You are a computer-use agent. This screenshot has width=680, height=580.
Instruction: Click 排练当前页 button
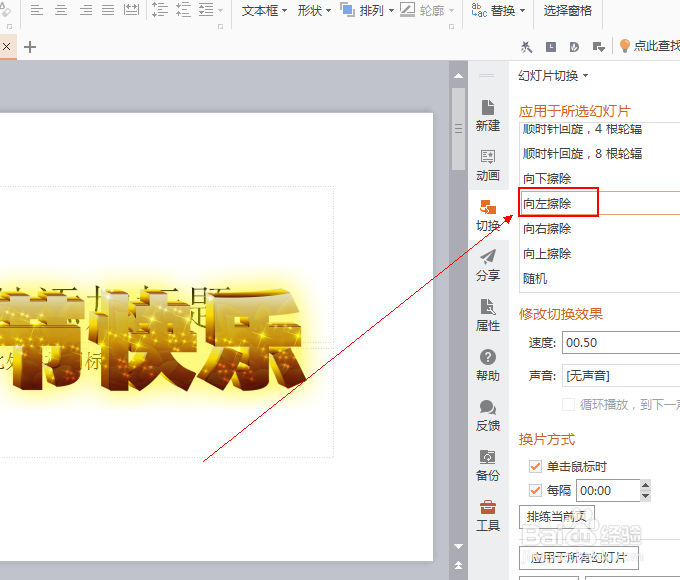[556, 517]
